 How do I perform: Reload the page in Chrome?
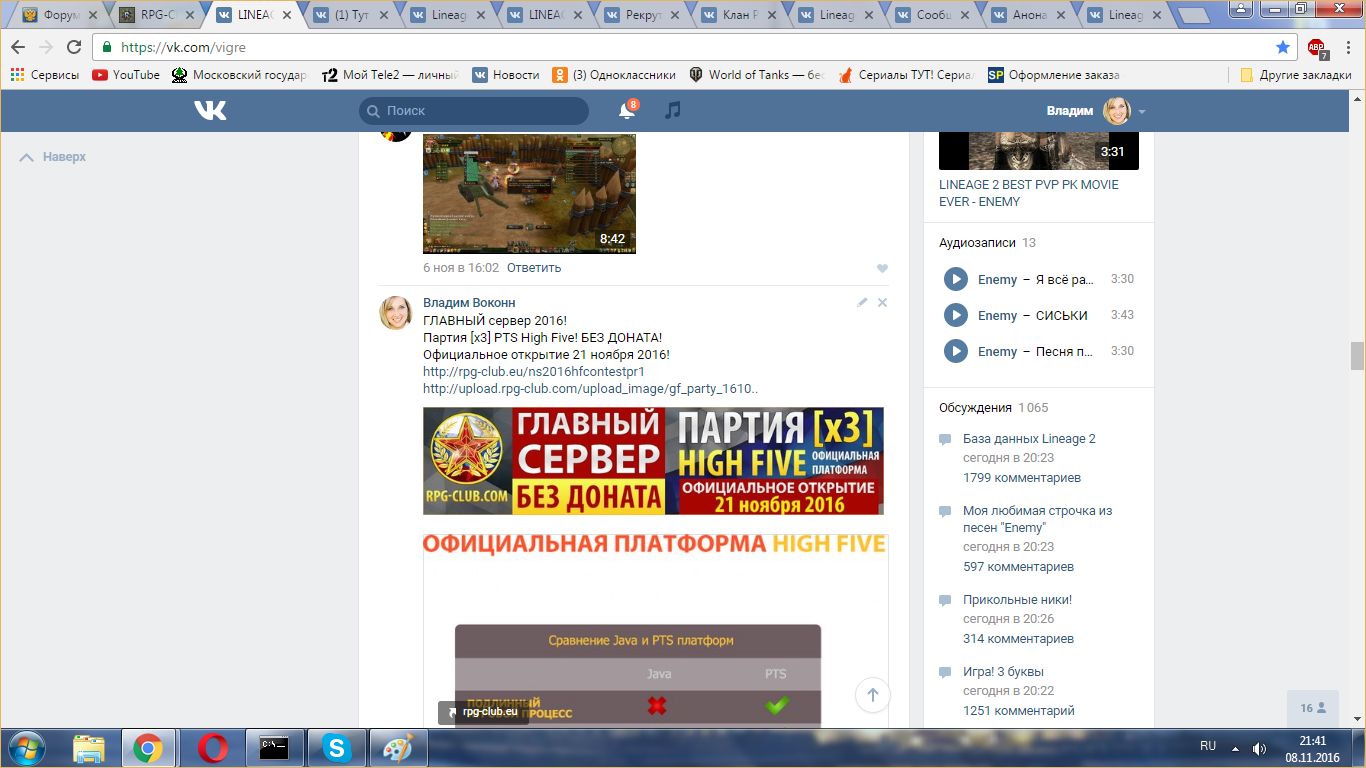click(x=74, y=47)
